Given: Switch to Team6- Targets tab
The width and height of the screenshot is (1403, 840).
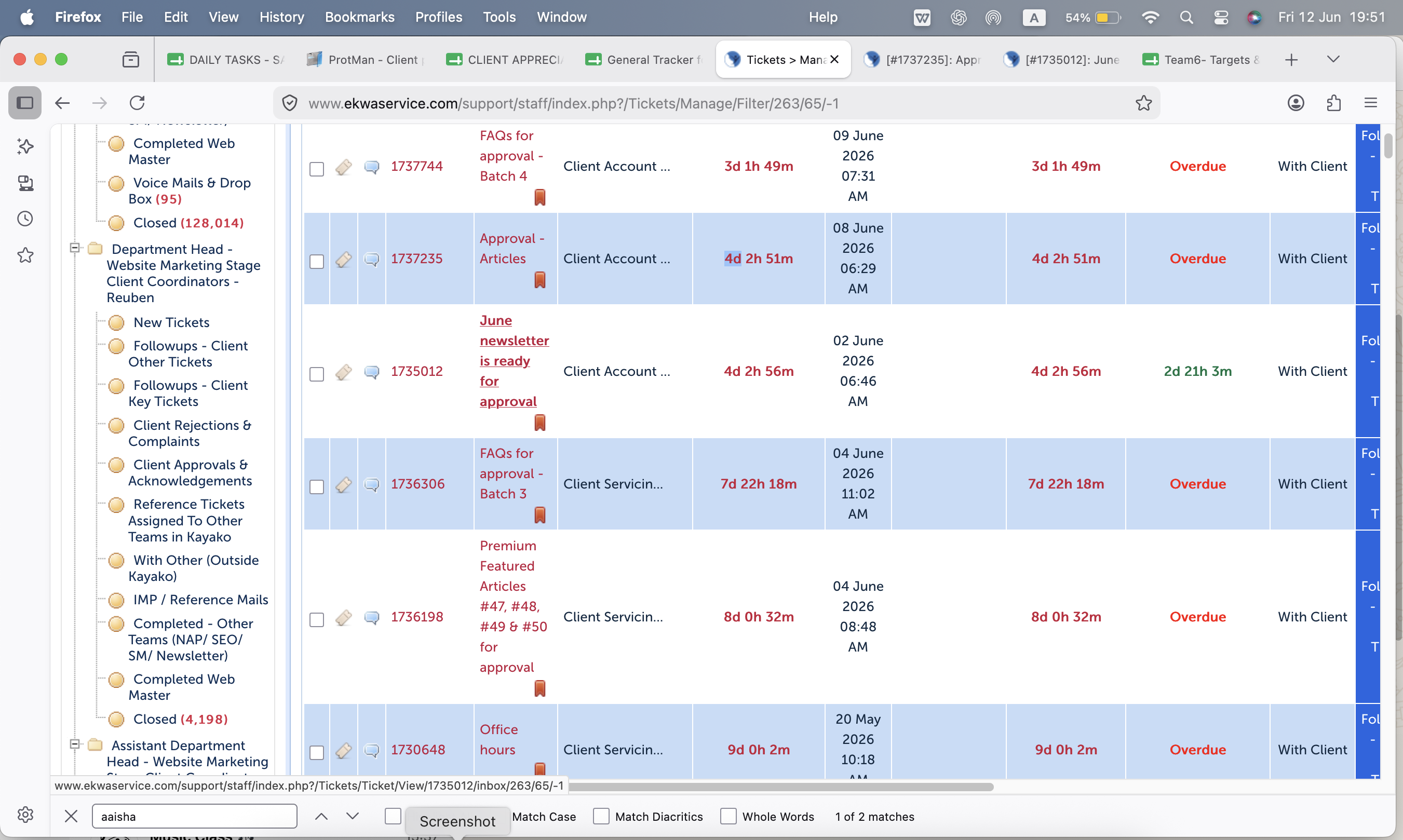Looking at the screenshot, I should (1201, 59).
